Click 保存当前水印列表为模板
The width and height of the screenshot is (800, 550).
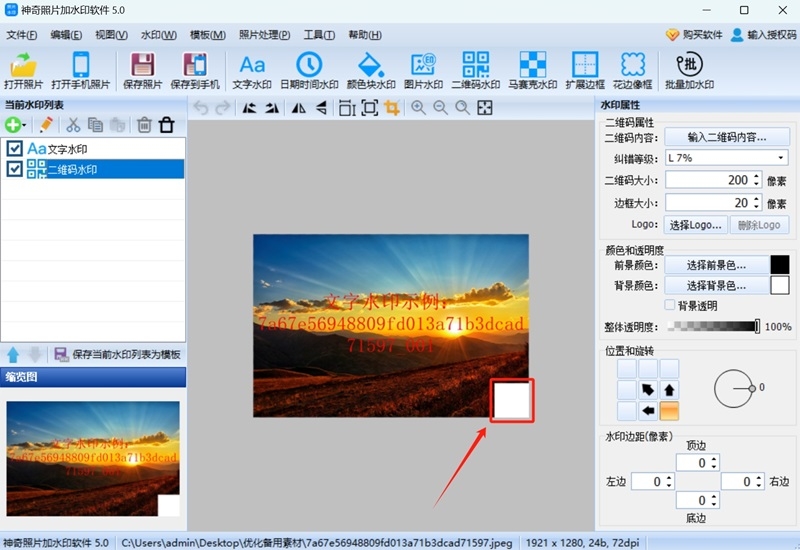coord(117,354)
